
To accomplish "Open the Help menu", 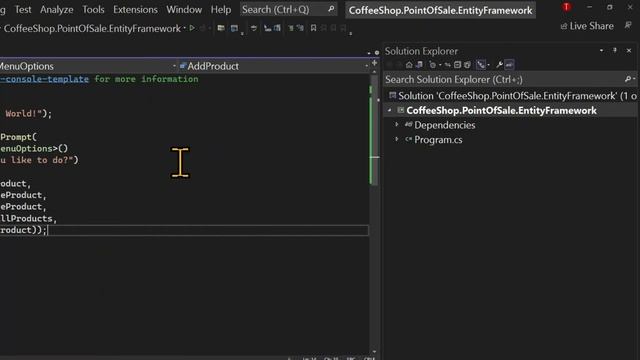I will [x=221, y=9].
